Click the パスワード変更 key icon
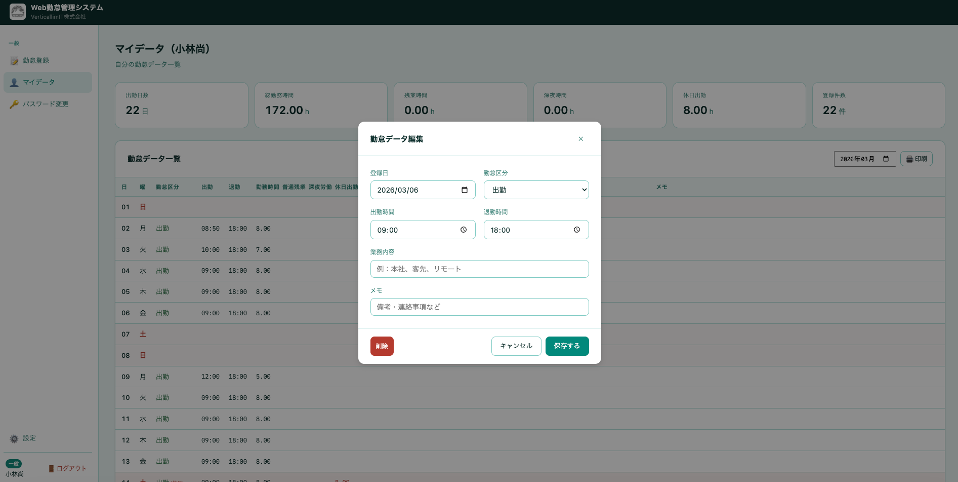Image resolution: width=958 pixels, height=482 pixels. (x=14, y=103)
